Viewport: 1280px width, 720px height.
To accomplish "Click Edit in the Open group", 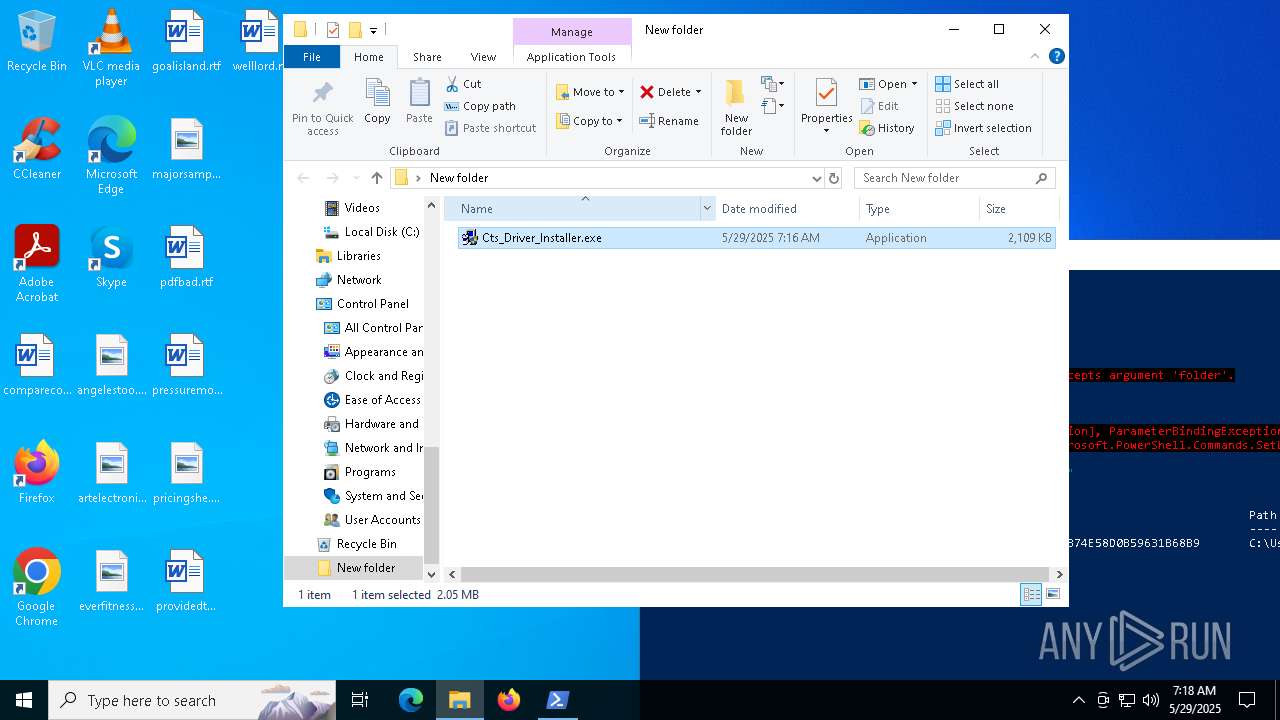I will pyautogui.click(x=879, y=106).
